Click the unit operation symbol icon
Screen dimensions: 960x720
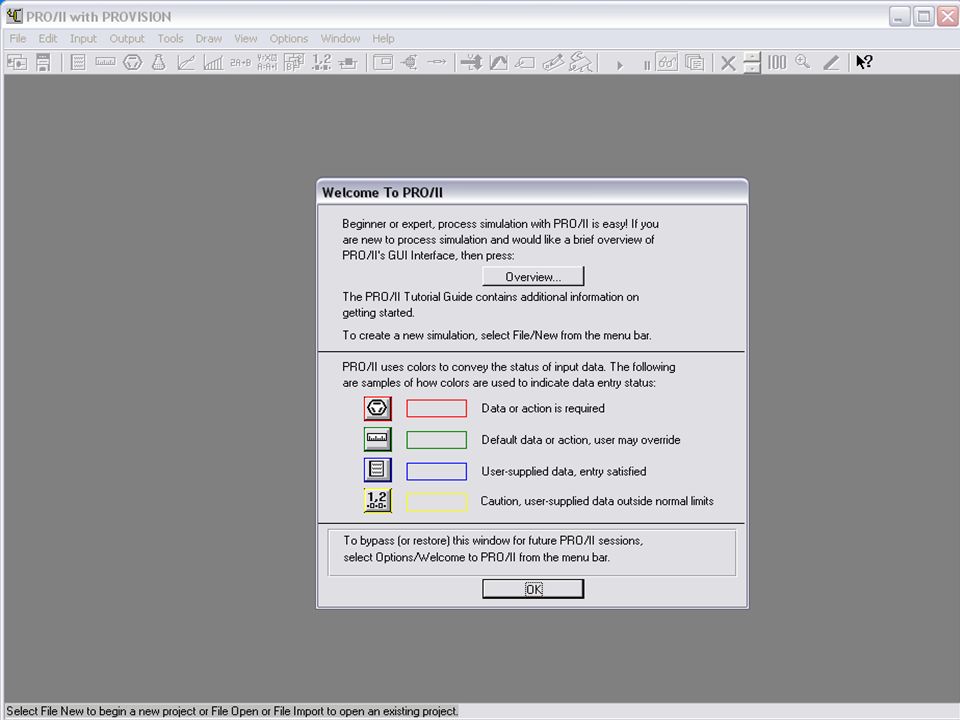coord(410,62)
